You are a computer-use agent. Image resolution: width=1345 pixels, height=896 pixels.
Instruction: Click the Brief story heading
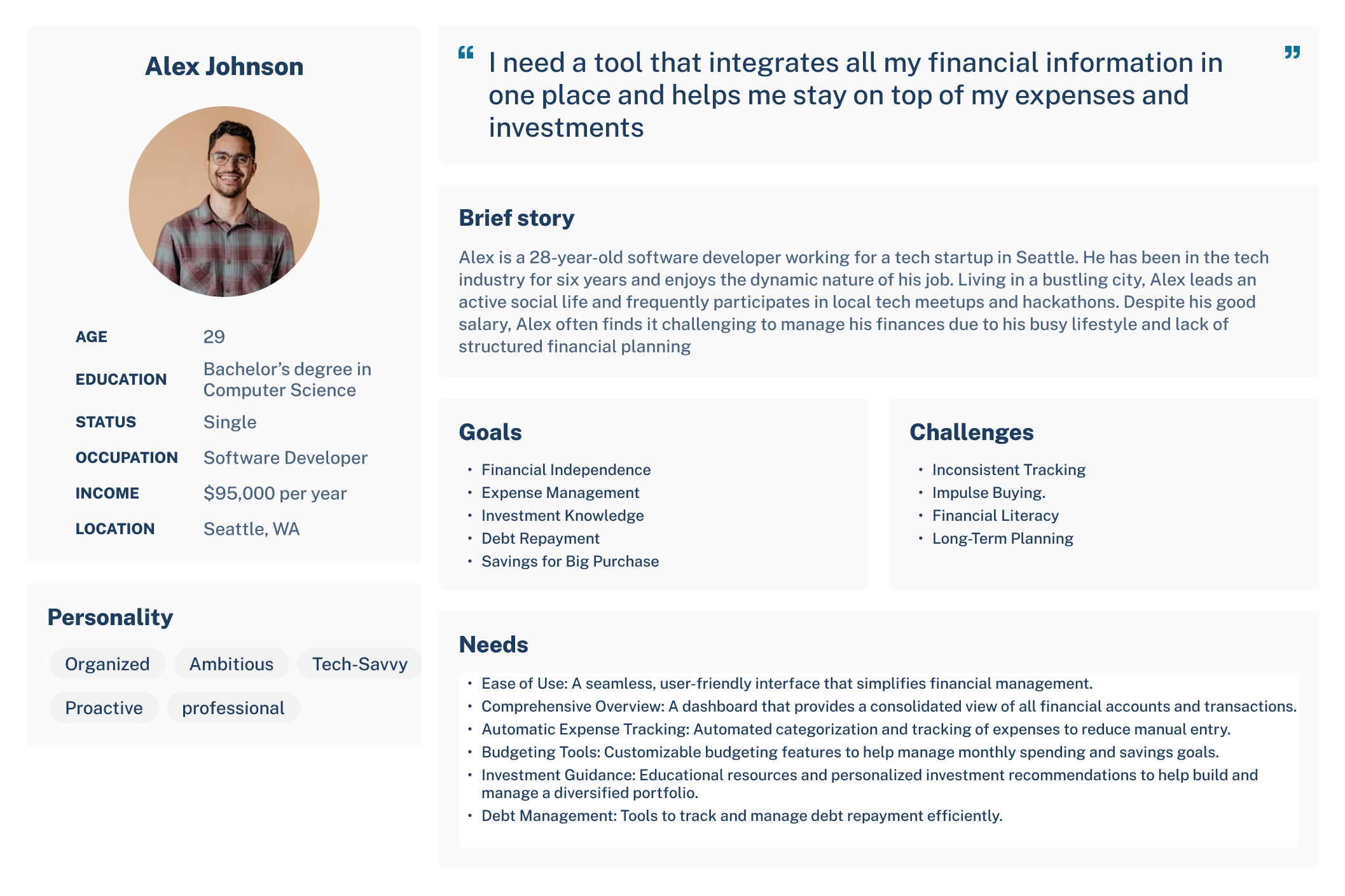tap(516, 218)
